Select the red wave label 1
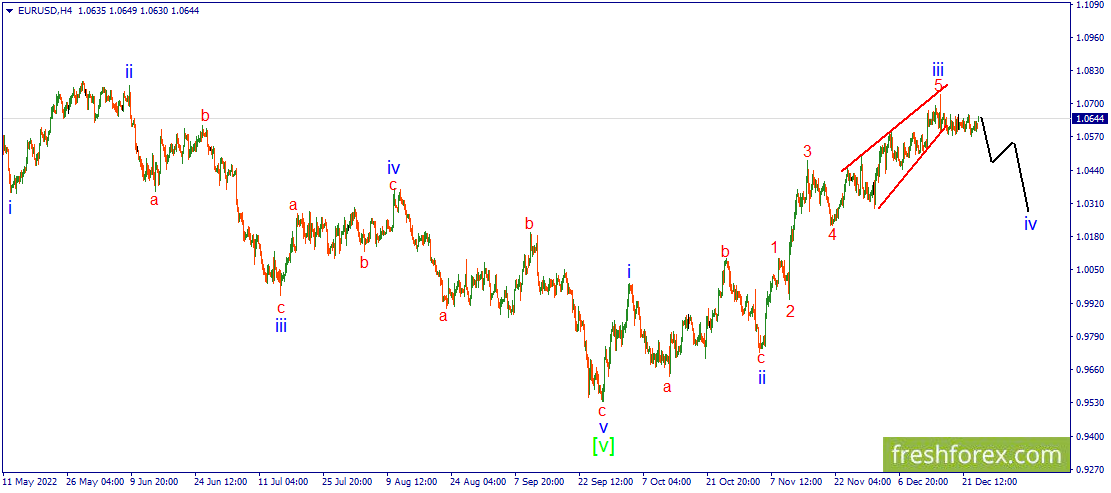The height and width of the screenshot is (493, 1111). click(775, 247)
